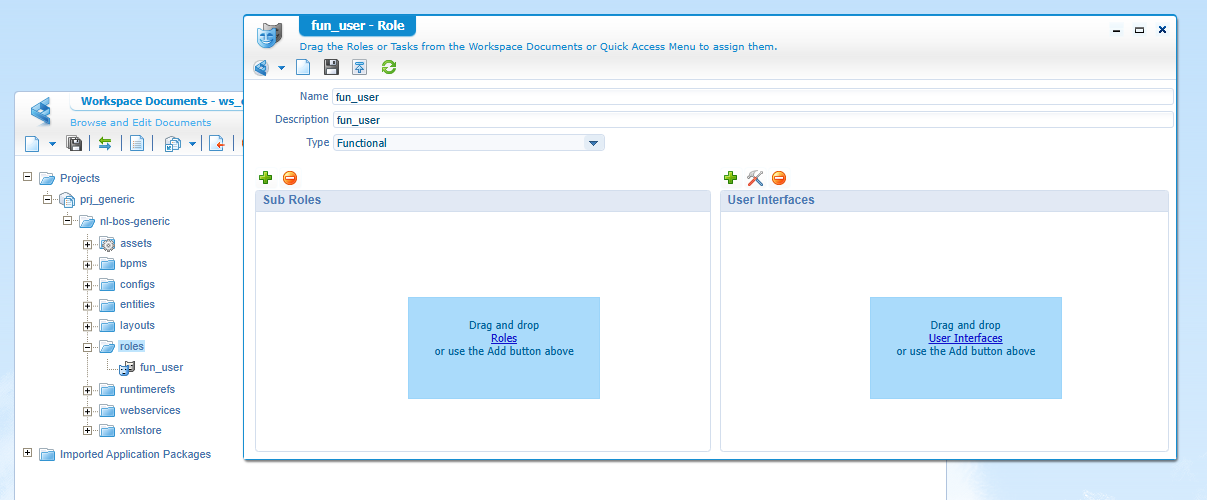Click the green Refresh icon in Role toolbar
The width and height of the screenshot is (1207, 500).
tap(389, 67)
